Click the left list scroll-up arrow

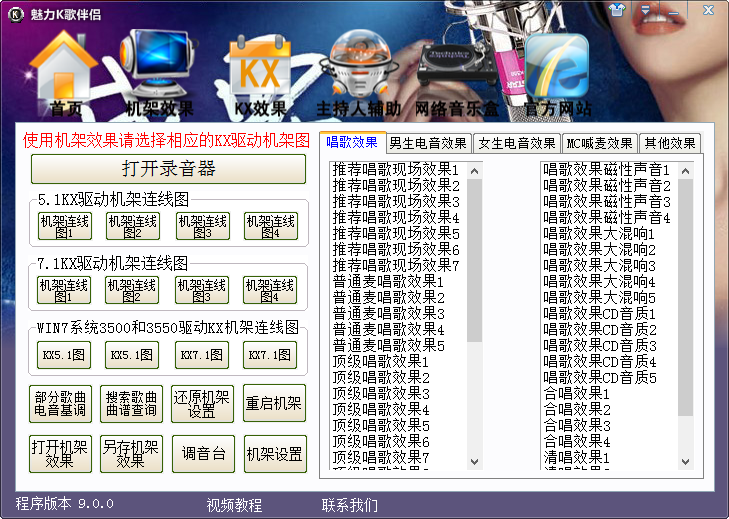(474, 171)
